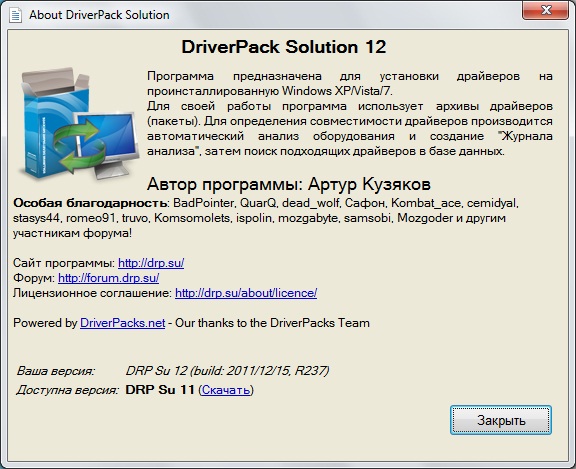Click the About DriverPack Solution title text
This screenshot has width=576, height=469.
(x=99, y=15)
